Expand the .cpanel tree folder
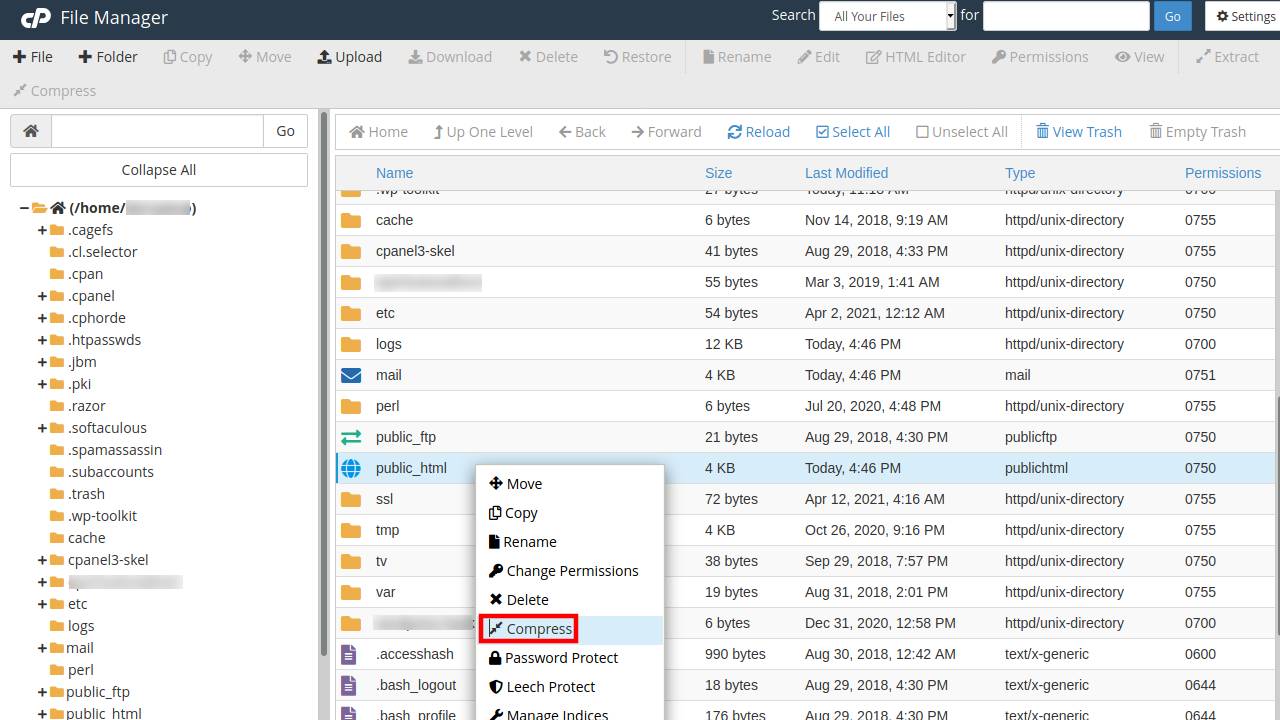Screen dimensions: 1280x720 click(42, 296)
